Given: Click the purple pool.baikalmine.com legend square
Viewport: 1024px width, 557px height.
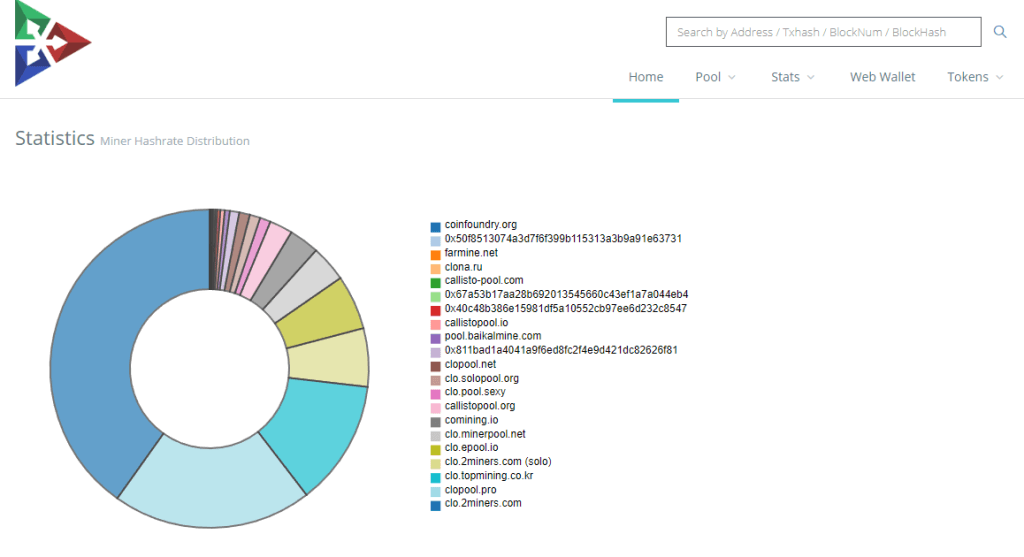Looking at the screenshot, I should (x=436, y=338).
